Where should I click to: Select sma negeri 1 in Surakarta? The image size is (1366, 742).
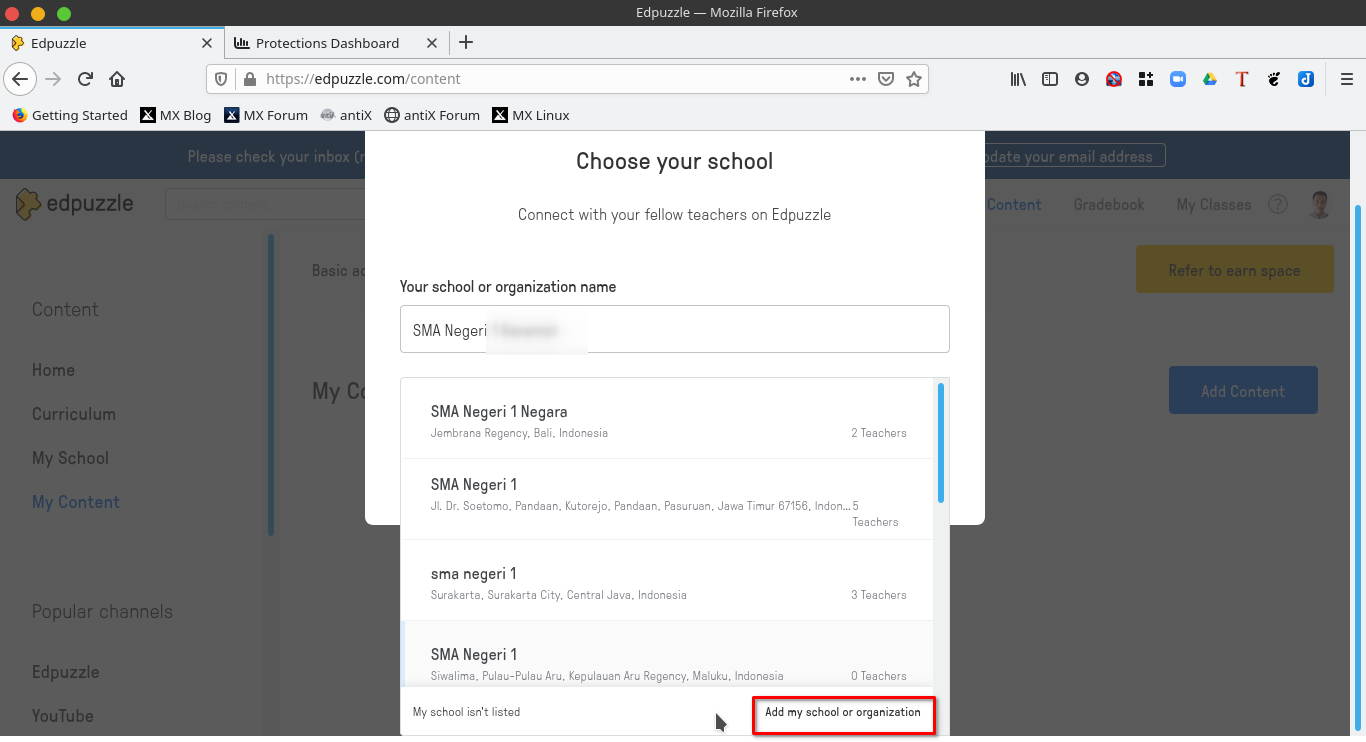668,581
